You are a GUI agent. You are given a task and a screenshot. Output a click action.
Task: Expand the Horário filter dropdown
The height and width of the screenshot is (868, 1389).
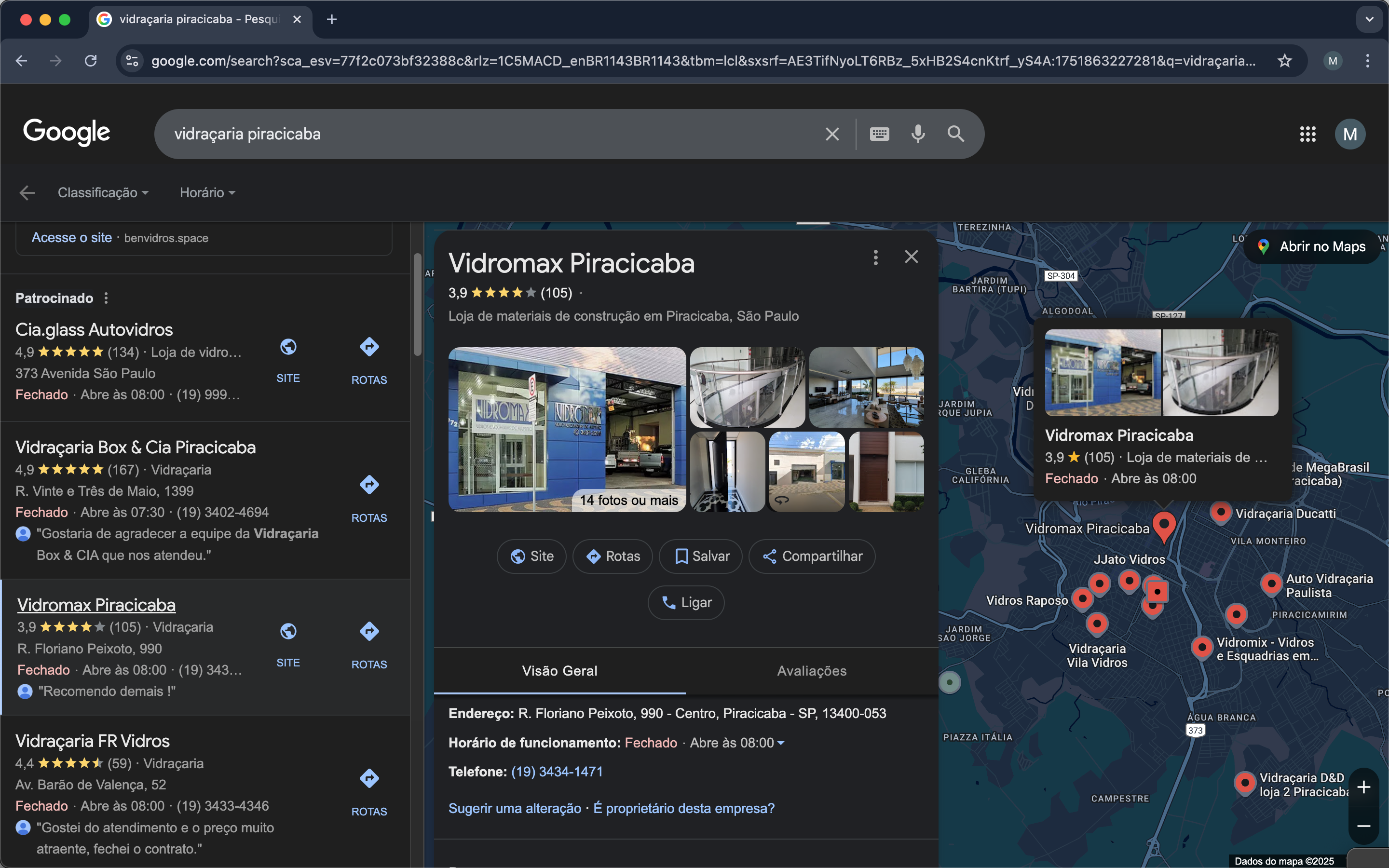[207, 193]
